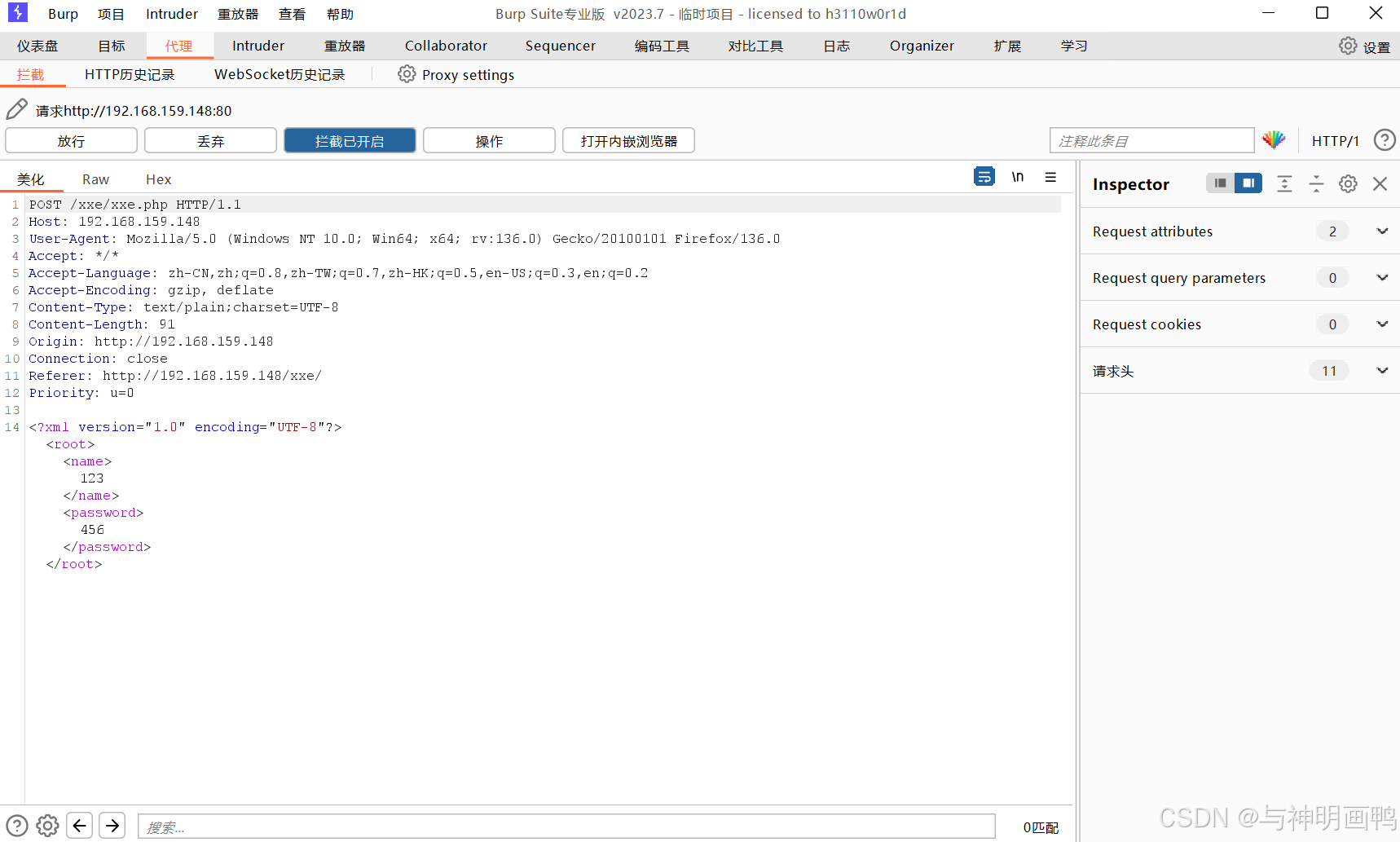Viewport: 1400px width, 842px height.
Task: Open the 日志 tab
Action: [x=836, y=46]
